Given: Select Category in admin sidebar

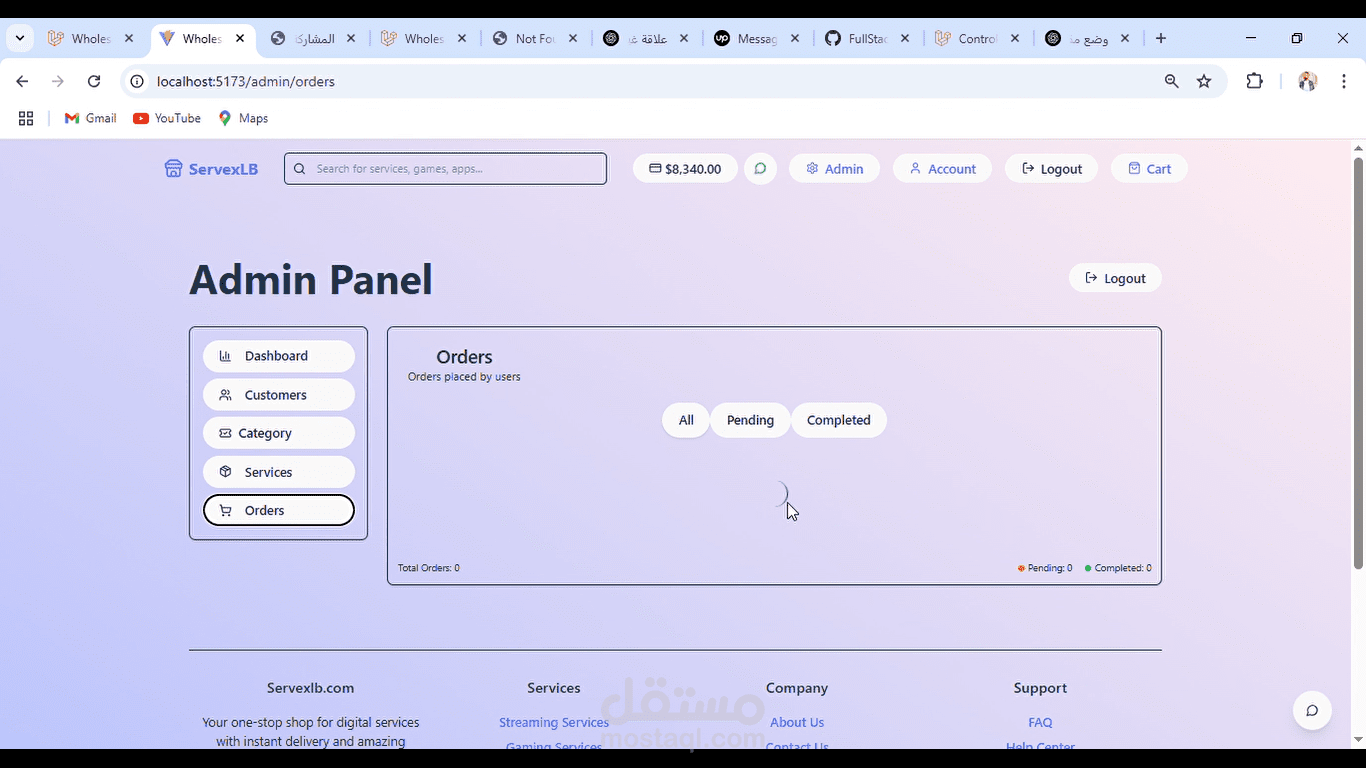Looking at the screenshot, I should (x=278, y=433).
